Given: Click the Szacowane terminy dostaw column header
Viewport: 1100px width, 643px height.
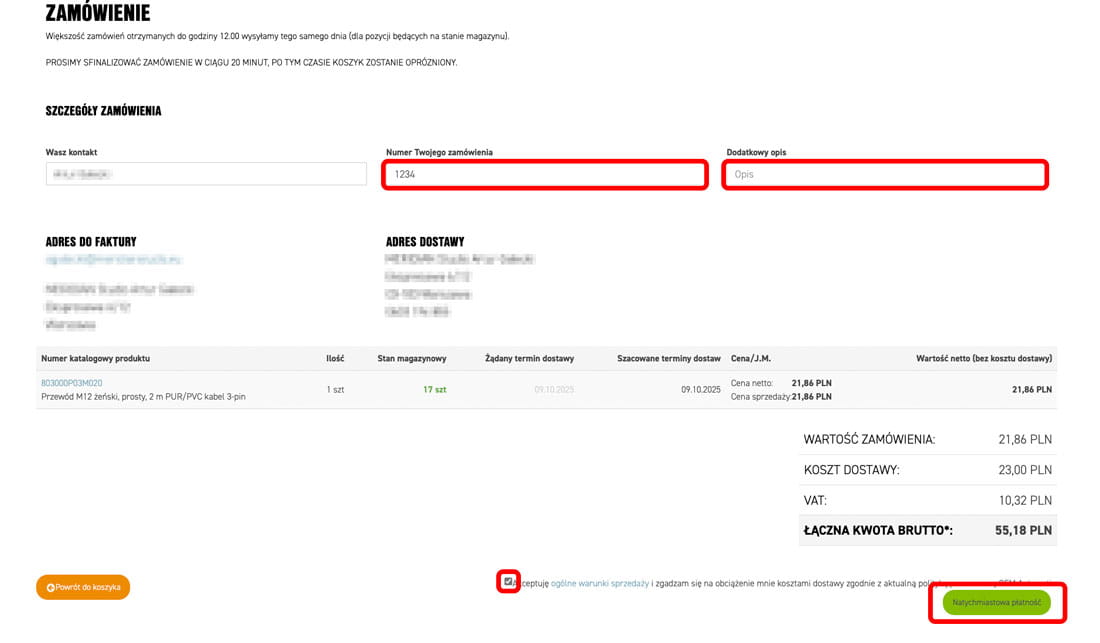Looking at the screenshot, I should (668, 358).
